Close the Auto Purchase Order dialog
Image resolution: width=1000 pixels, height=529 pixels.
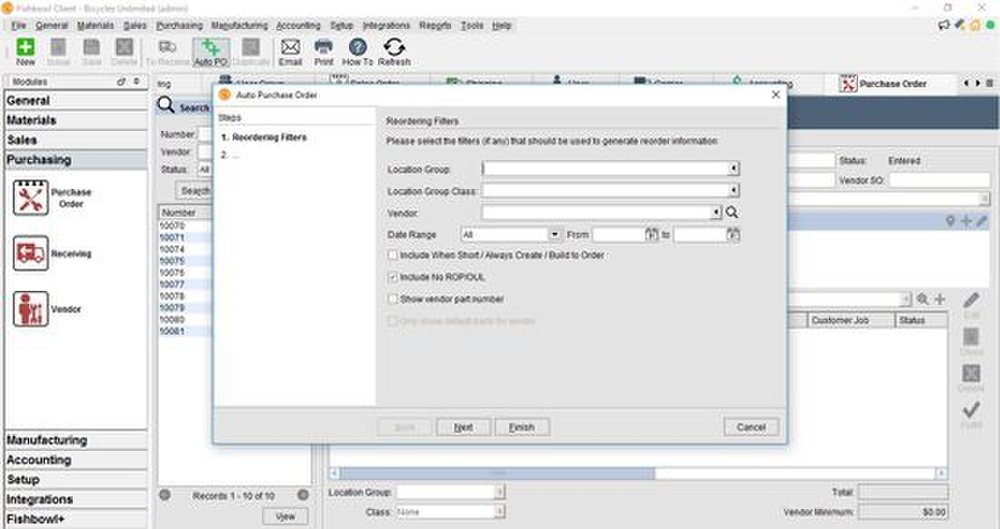776,94
